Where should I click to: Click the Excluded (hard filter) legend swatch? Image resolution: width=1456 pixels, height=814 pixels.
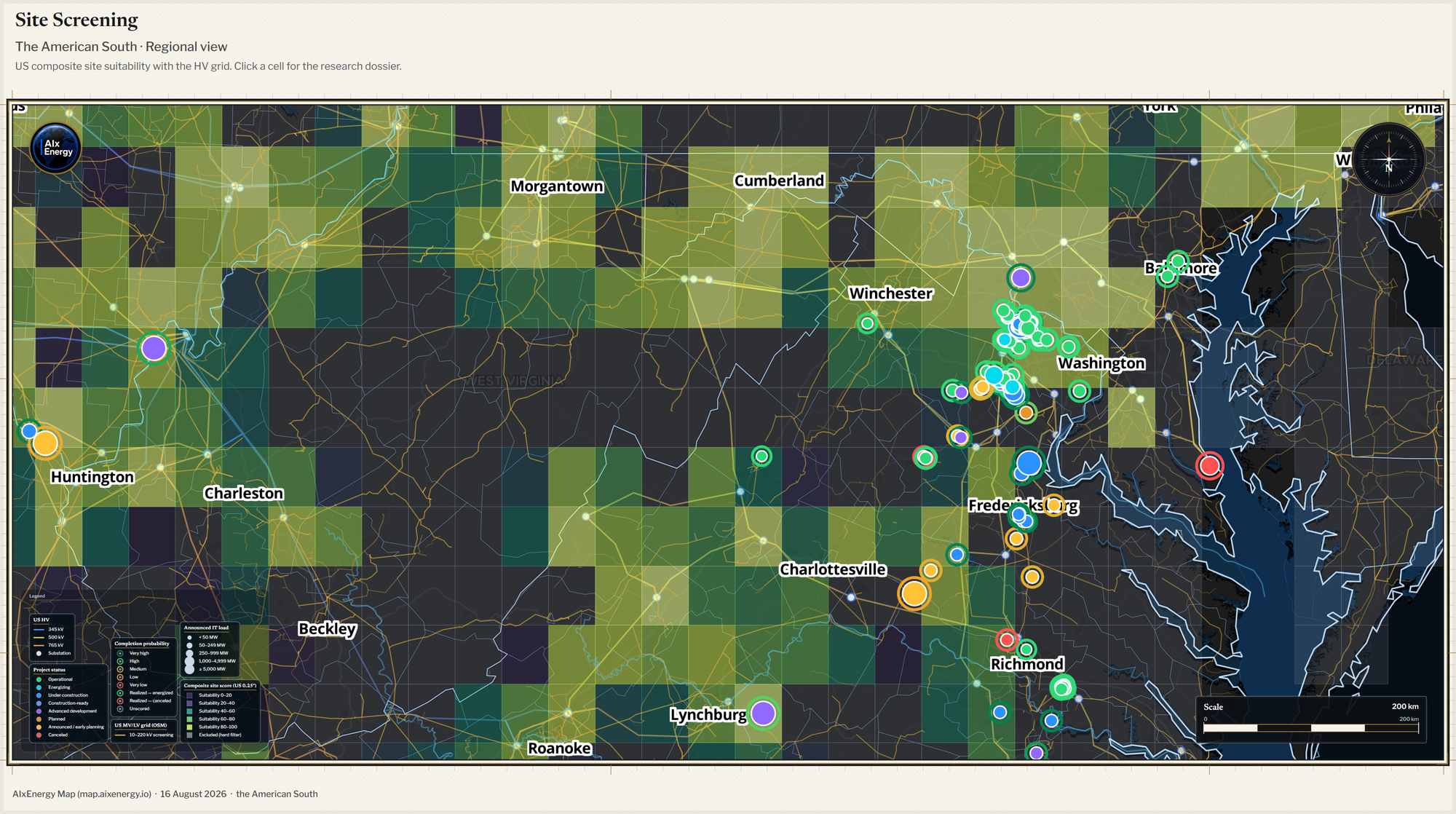pos(189,735)
